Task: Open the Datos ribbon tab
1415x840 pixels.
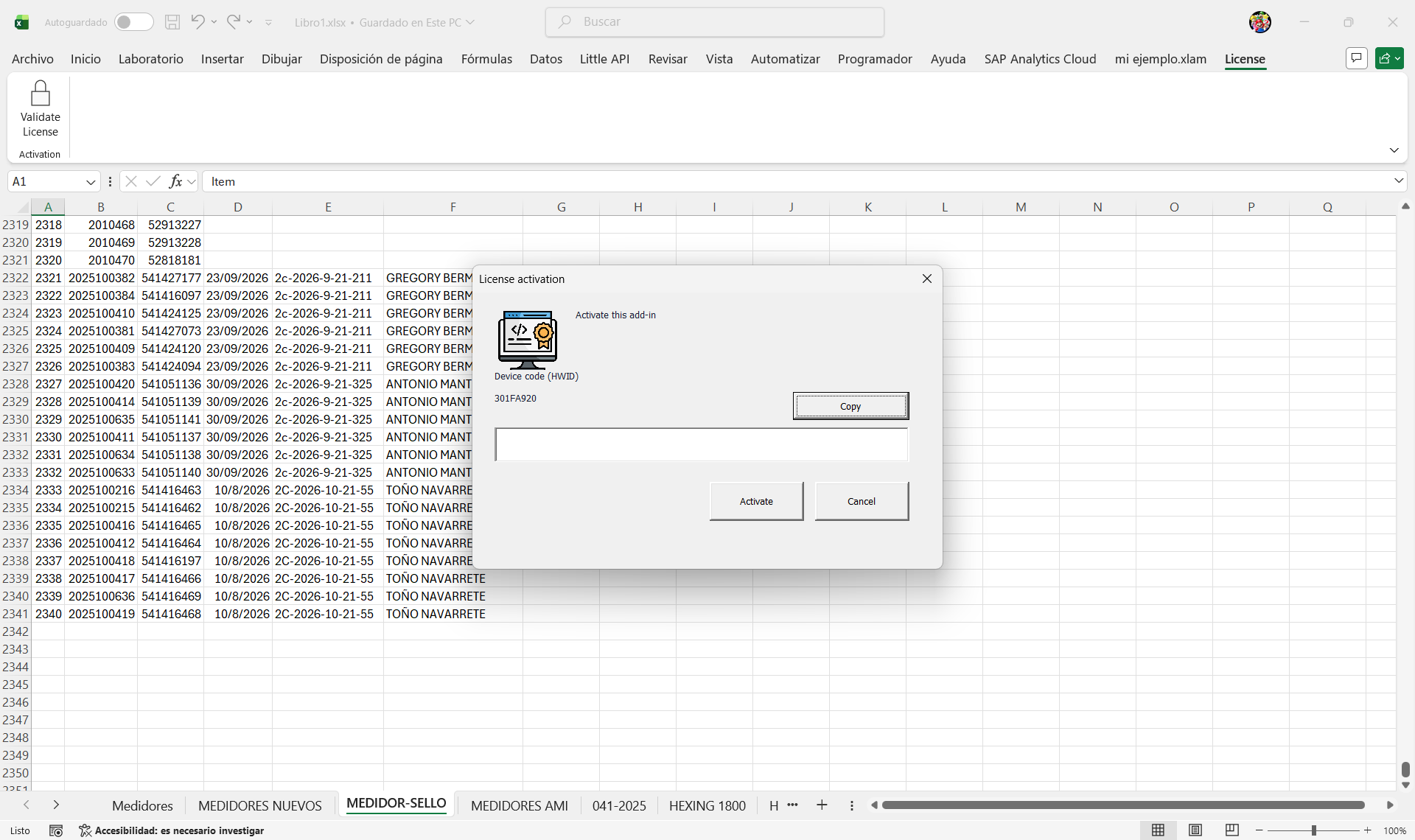Action: pyautogui.click(x=545, y=59)
